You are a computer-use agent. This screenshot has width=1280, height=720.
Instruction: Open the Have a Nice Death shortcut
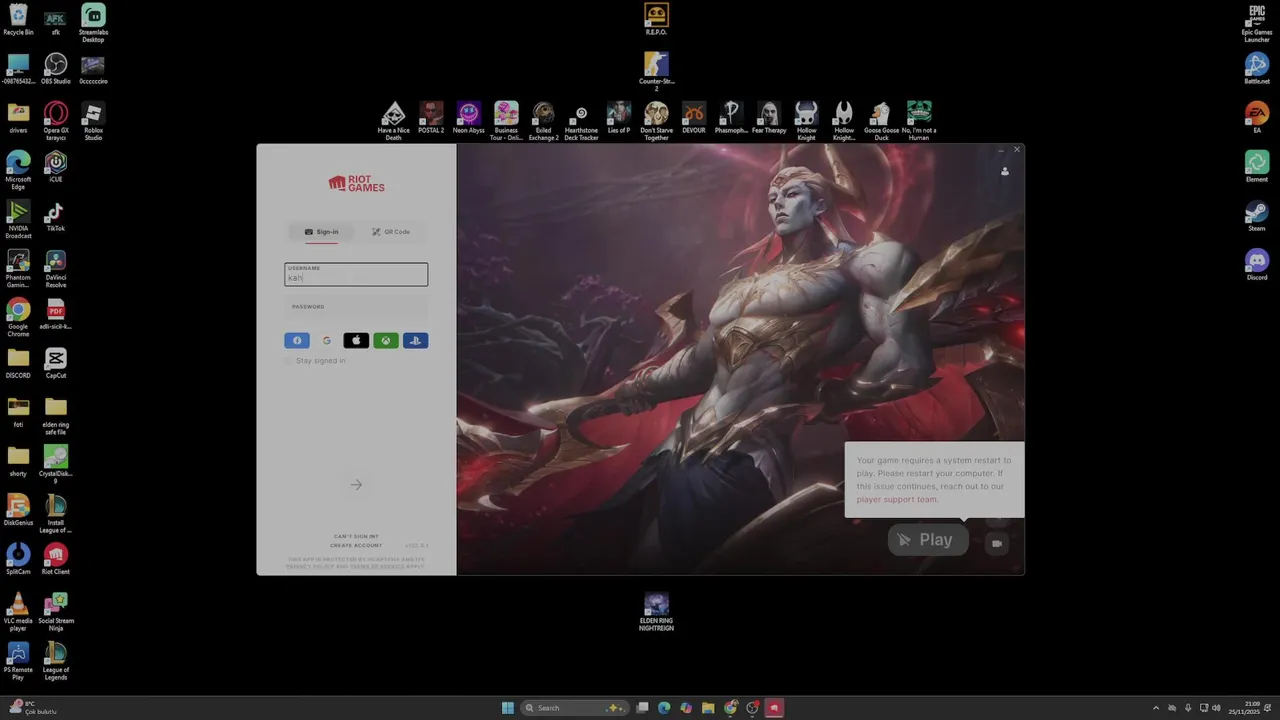394,121
